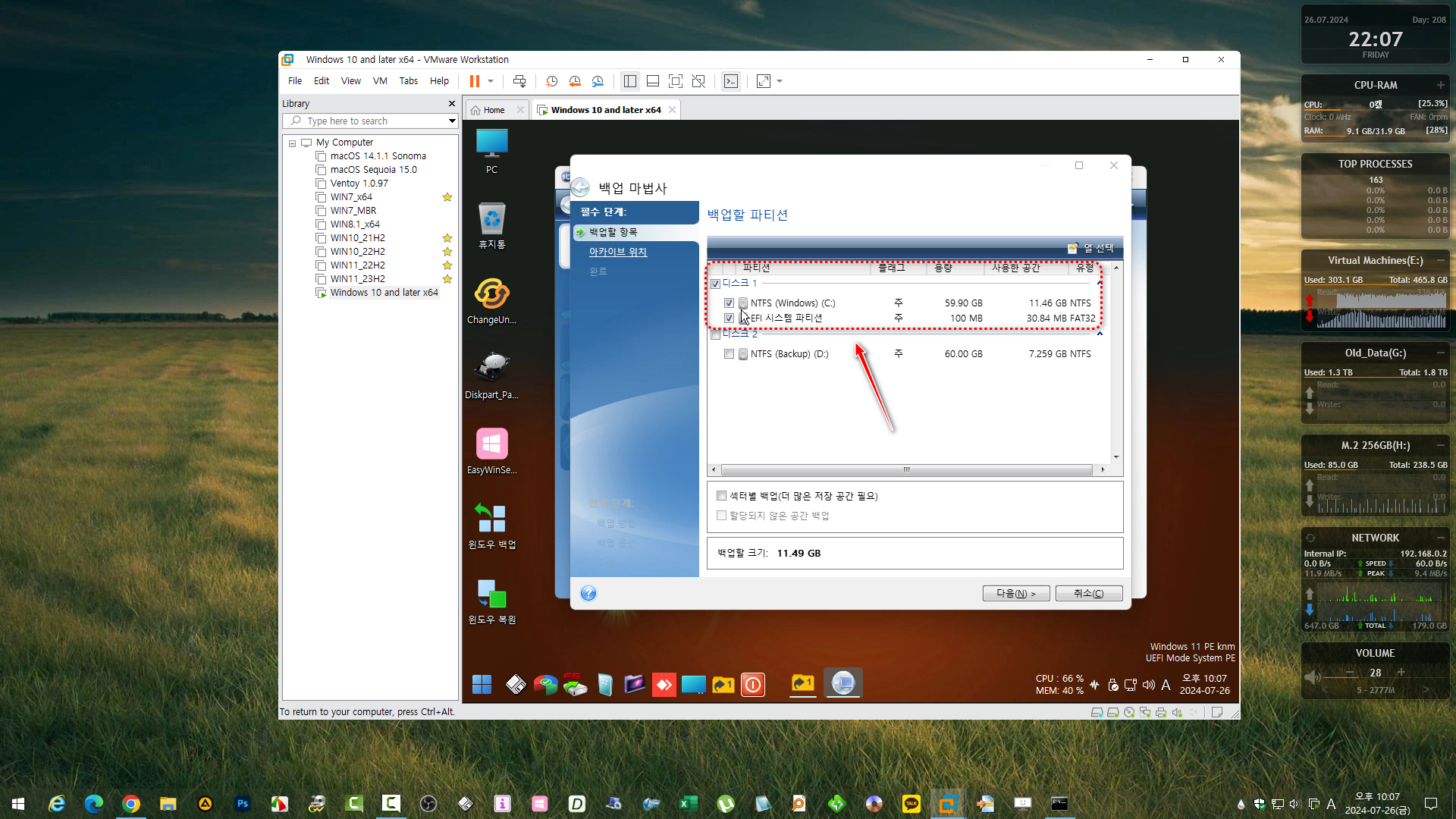Enter full screen mode in VMware
This screenshot has width=1456, height=819.
click(x=676, y=81)
